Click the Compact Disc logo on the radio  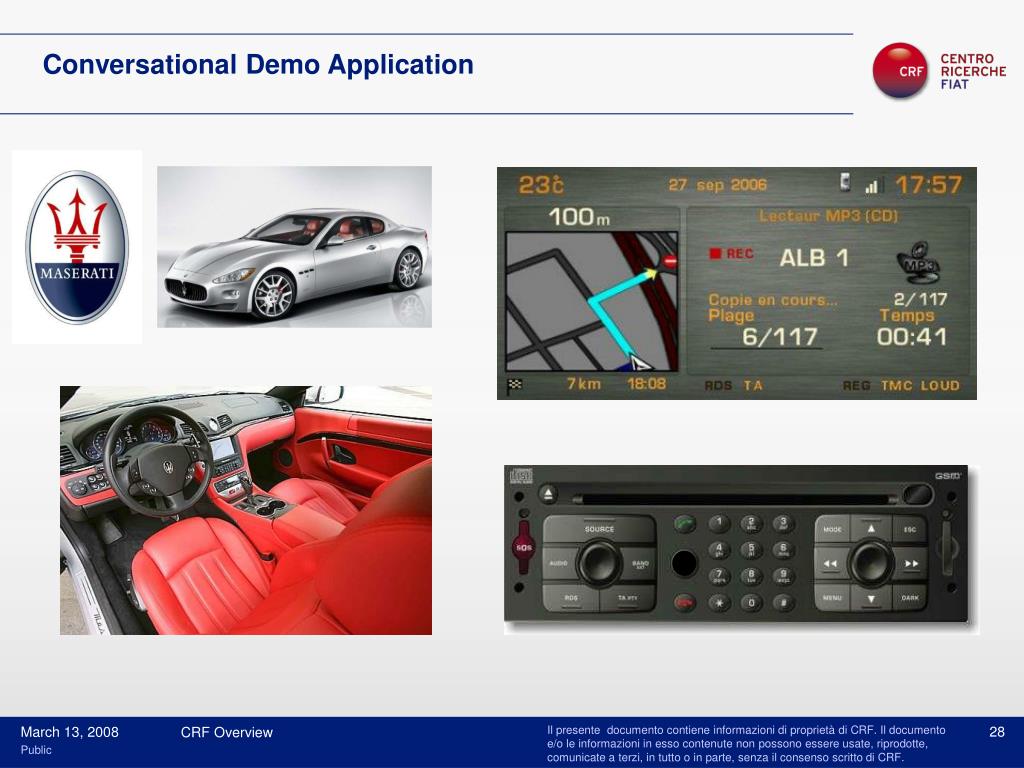(x=521, y=476)
